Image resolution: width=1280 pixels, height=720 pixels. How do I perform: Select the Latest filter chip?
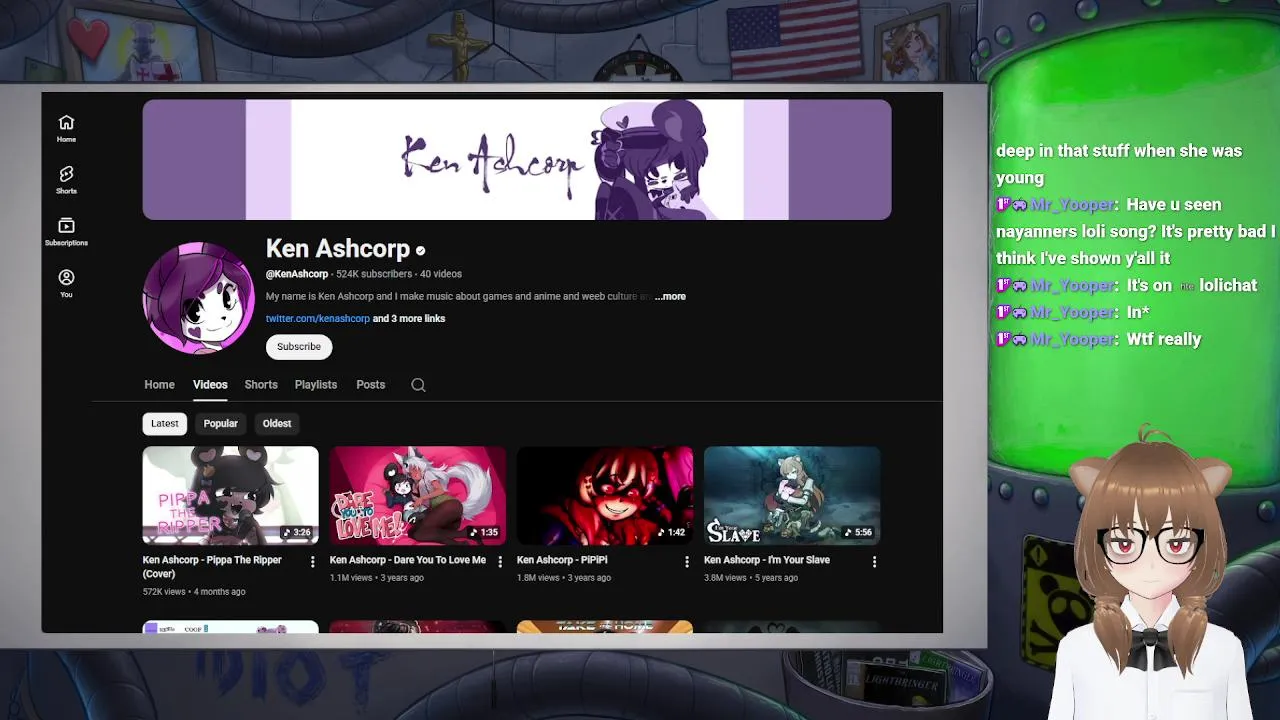point(165,423)
